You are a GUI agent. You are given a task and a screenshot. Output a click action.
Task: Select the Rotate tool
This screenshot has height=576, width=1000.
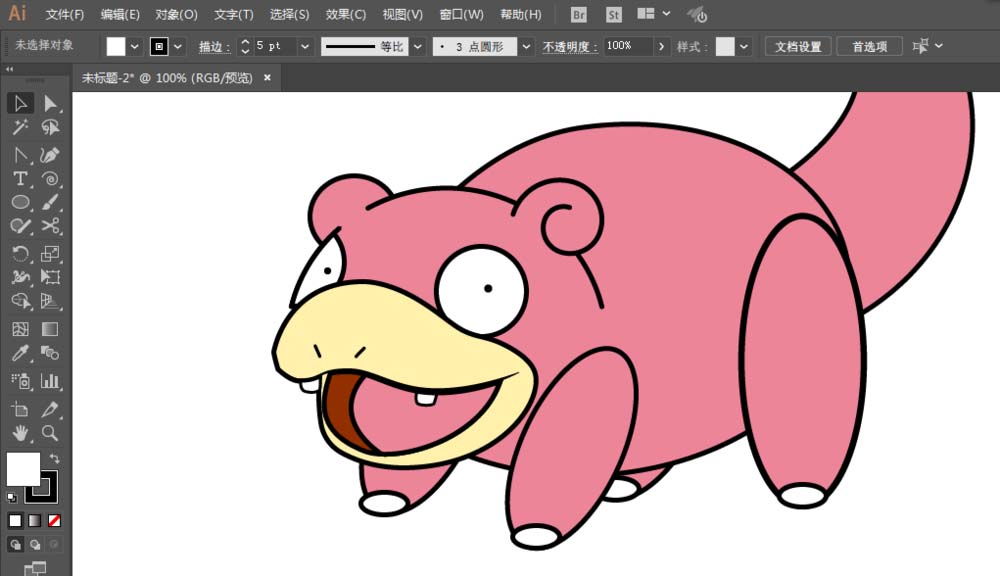[x=20, y=254]
